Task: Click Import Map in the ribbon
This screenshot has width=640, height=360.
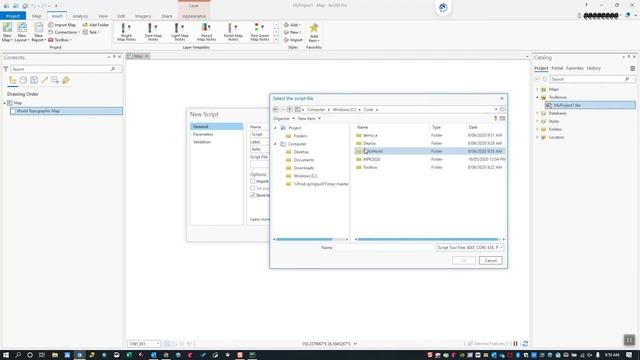Action: [62, 25]
